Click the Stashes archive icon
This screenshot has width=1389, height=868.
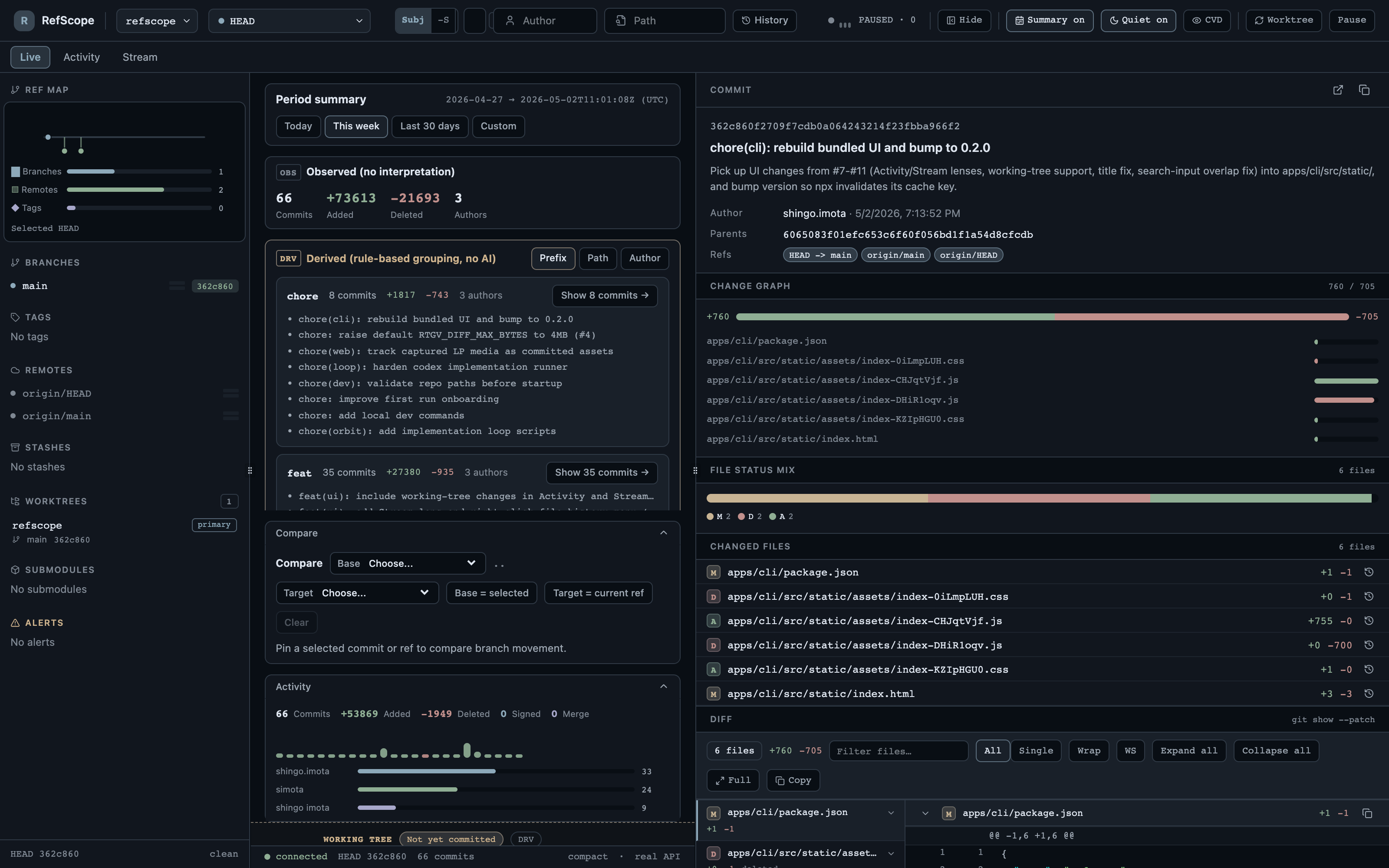(x=16, y=447)
